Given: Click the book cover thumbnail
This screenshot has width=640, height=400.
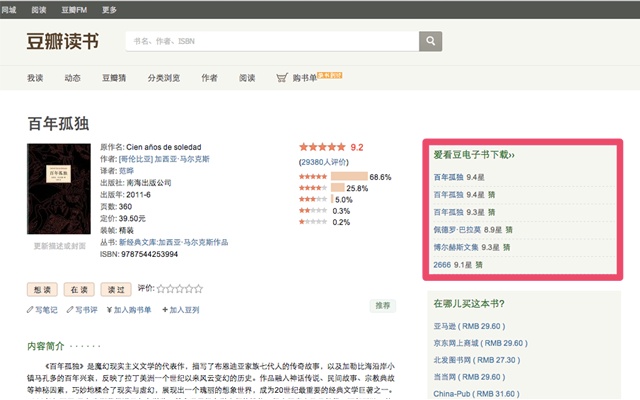Looking at the screenshot, I should click(x=59, y=189).
